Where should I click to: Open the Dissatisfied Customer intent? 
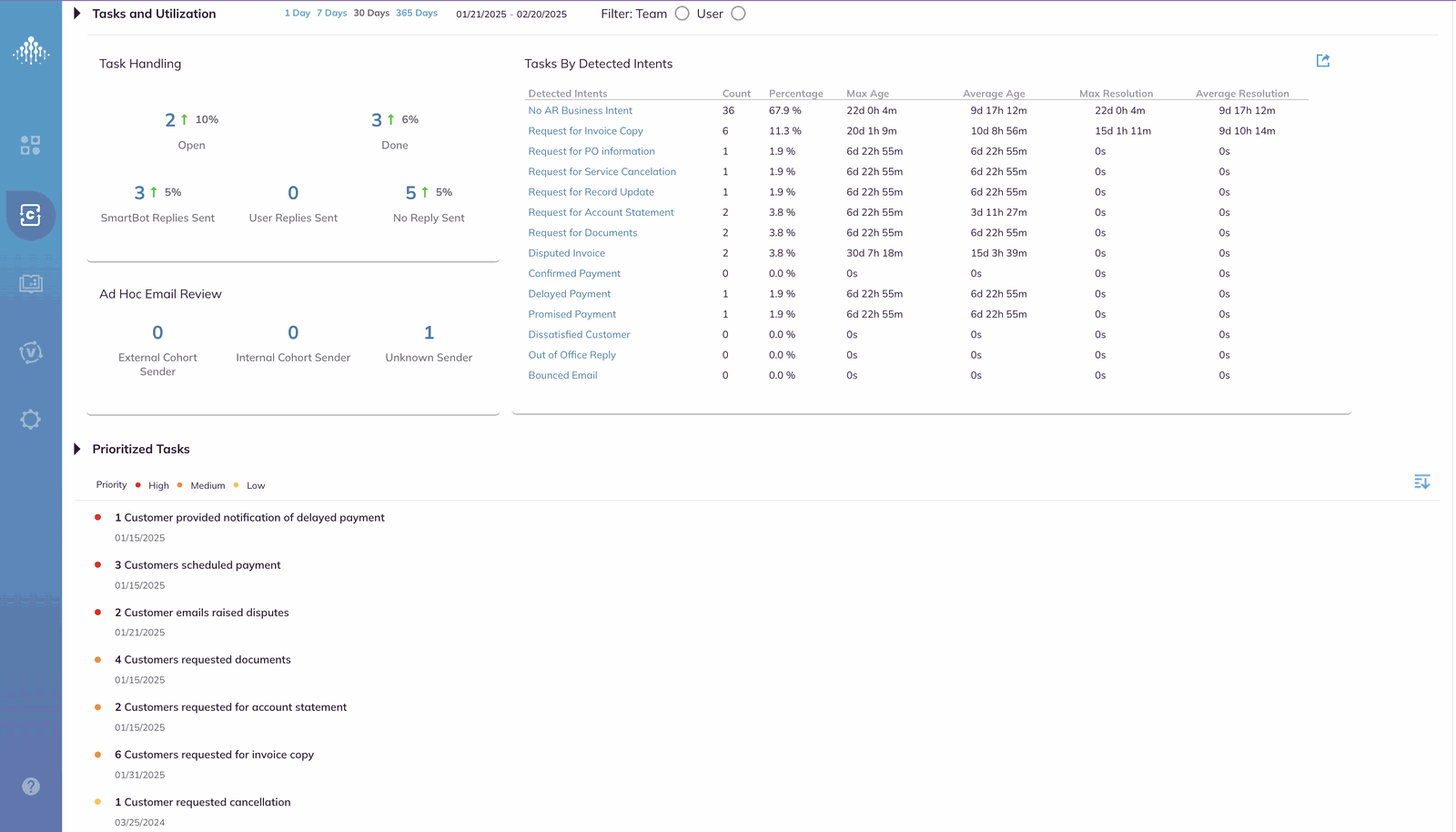pyautogui.click(x=580, y=334)
